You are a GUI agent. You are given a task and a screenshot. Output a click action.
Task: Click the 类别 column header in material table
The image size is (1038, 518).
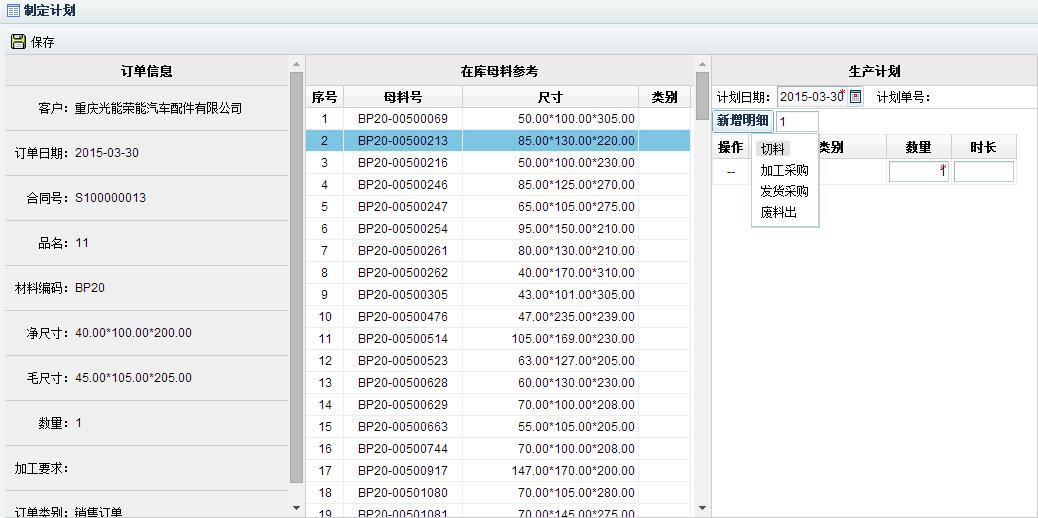[x=664, y=97]
